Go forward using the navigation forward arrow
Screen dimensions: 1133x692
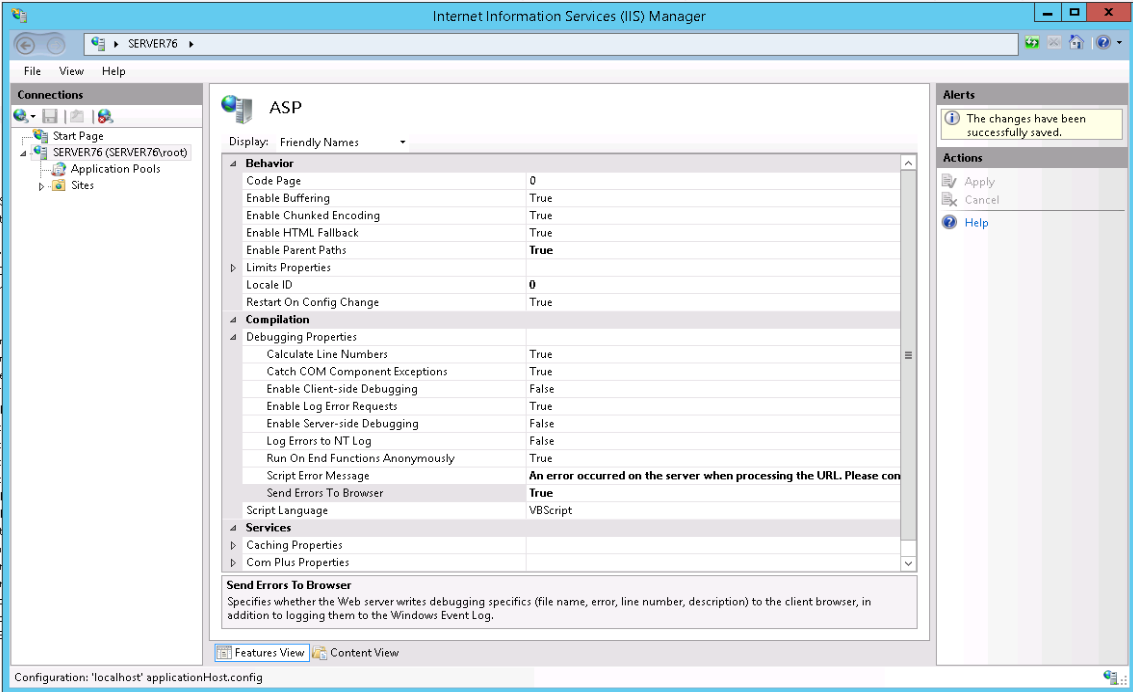(56, 46)
